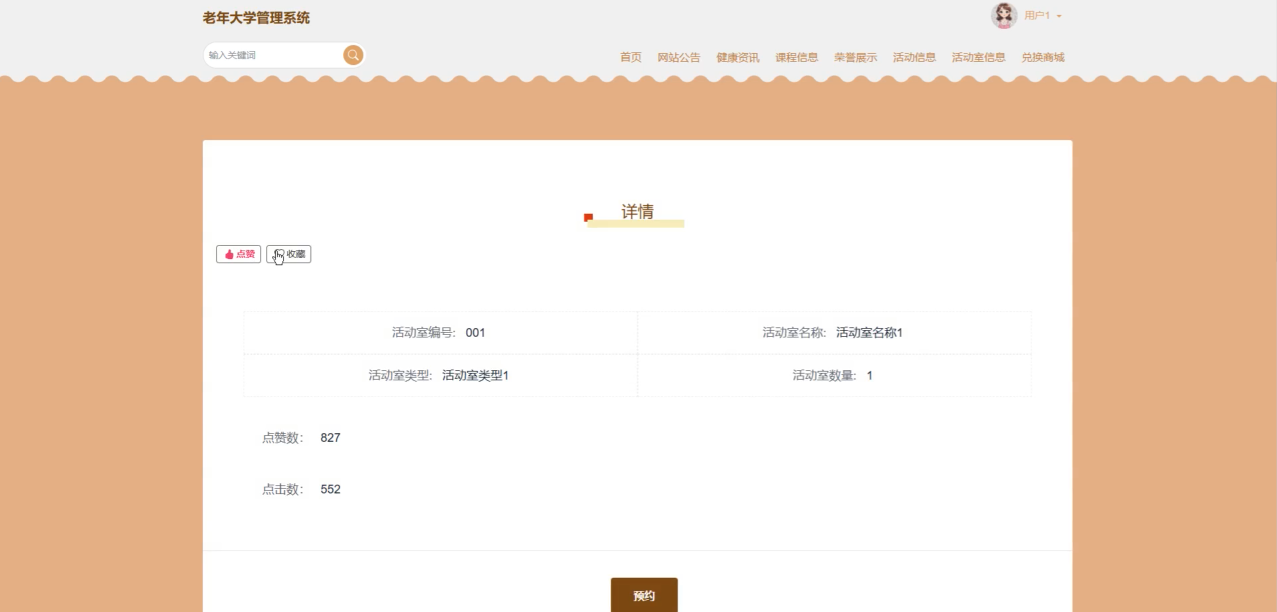Screen dimensions: 1277x612
Task: Click the 收藏 favorite button
Action: [x=289, y=254]
